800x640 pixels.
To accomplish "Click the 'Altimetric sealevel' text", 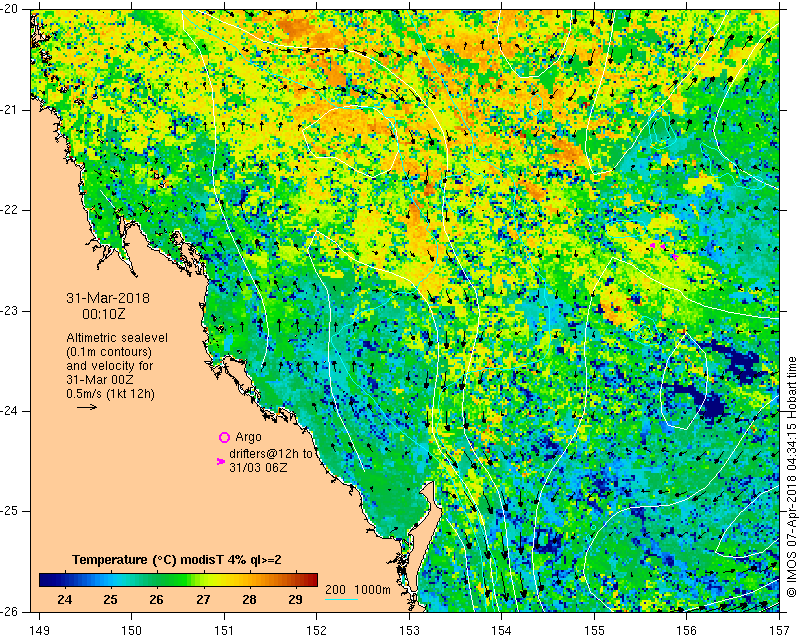I will tap(117, 338).
